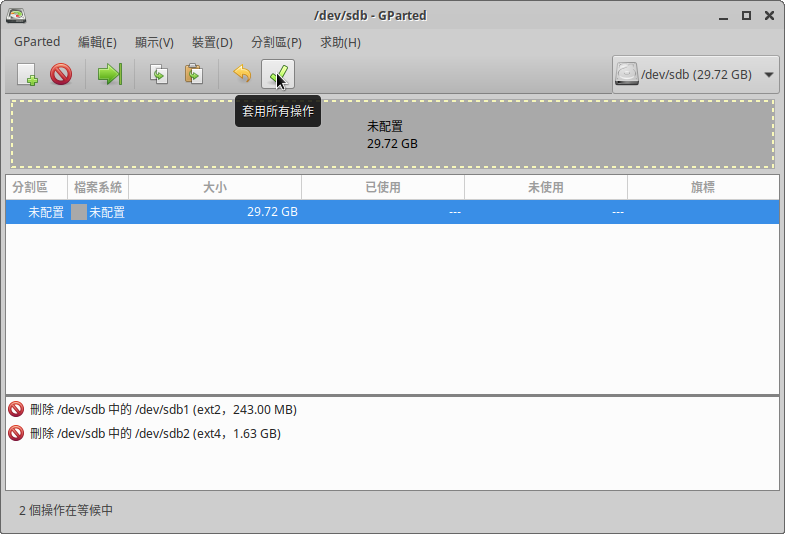Click the paste partition toolbar icon
Screen dimensions: 785x534
pyautogui.click(x=193, y=74)
